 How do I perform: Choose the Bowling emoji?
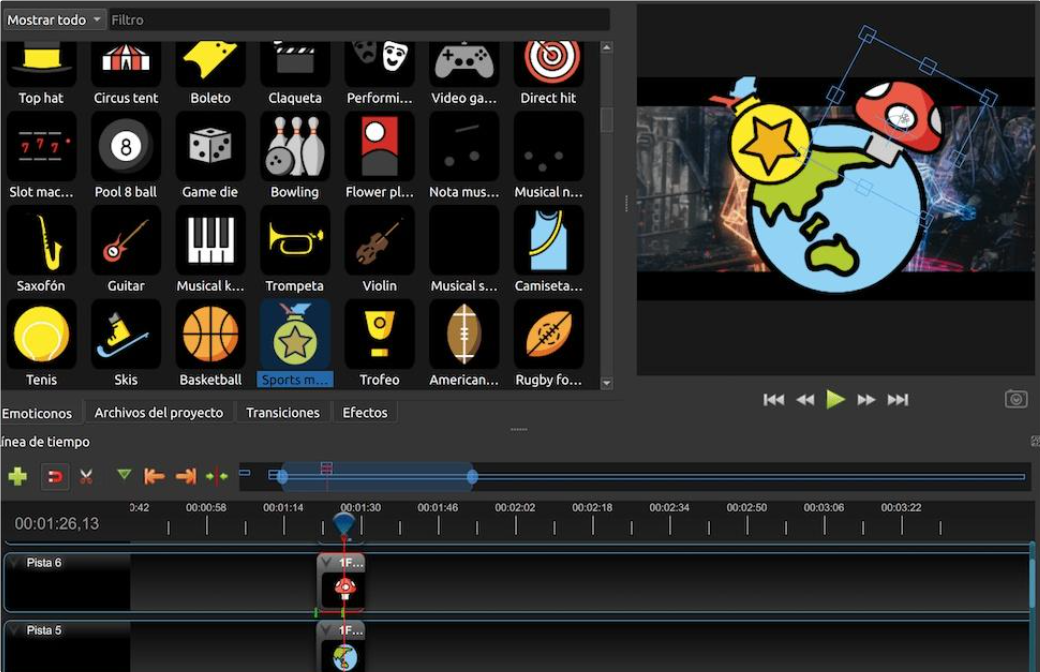(294, 156)
